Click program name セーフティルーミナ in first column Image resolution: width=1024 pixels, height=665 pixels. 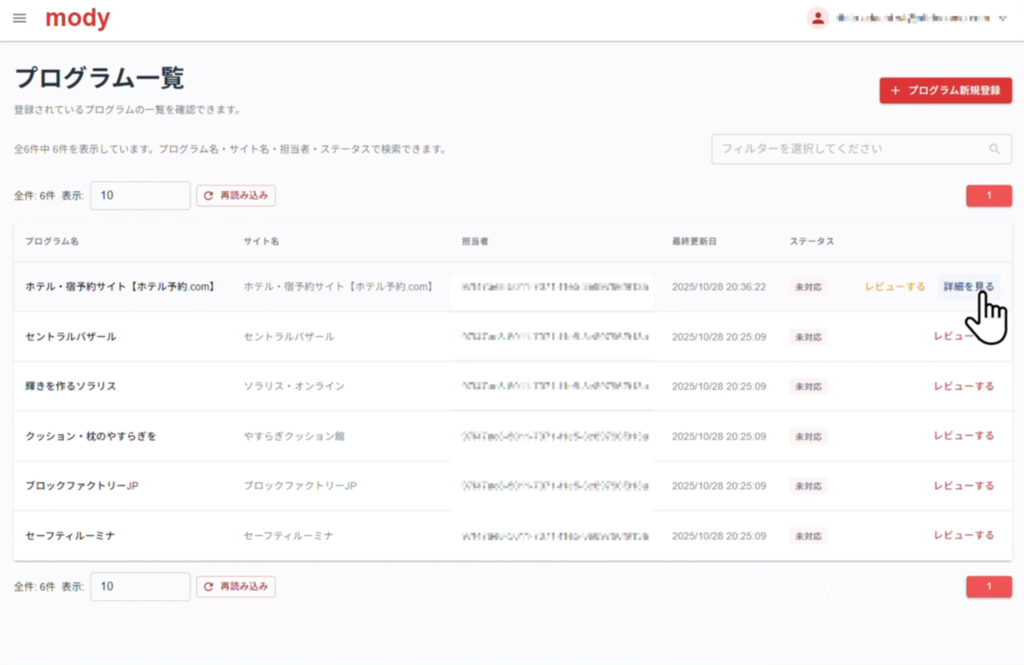pyautogui.click(x=70, y=536)
